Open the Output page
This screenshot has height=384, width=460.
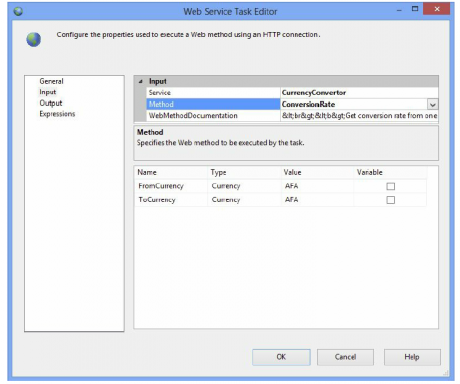[x=51, y=103]
